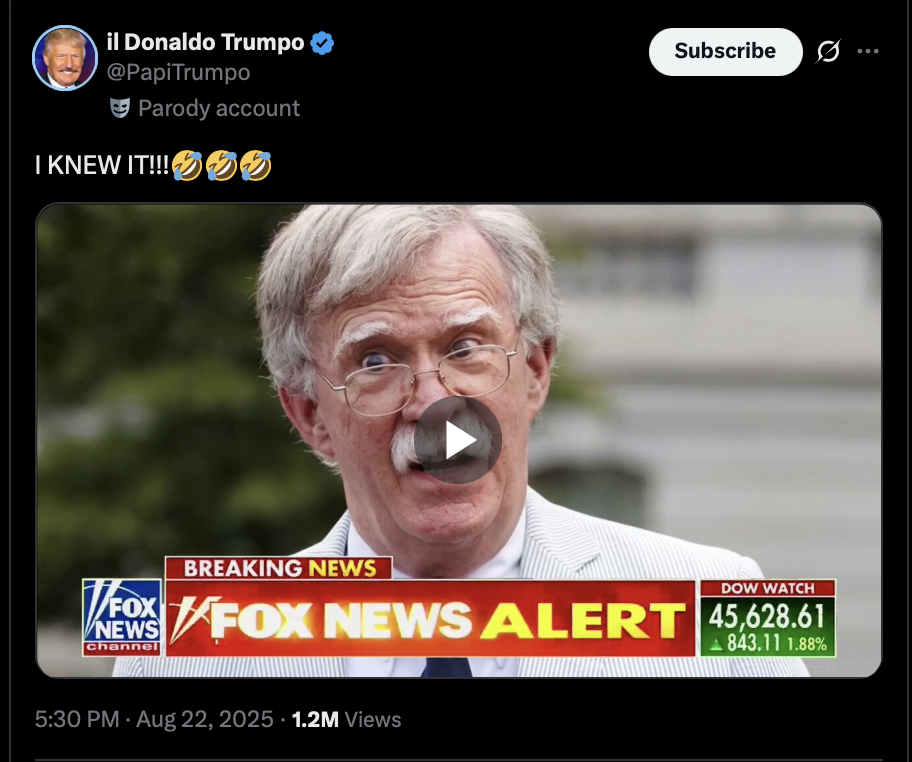912x762 pixels.
Task: View the 1.2M Views count
Action: (346, 720)
